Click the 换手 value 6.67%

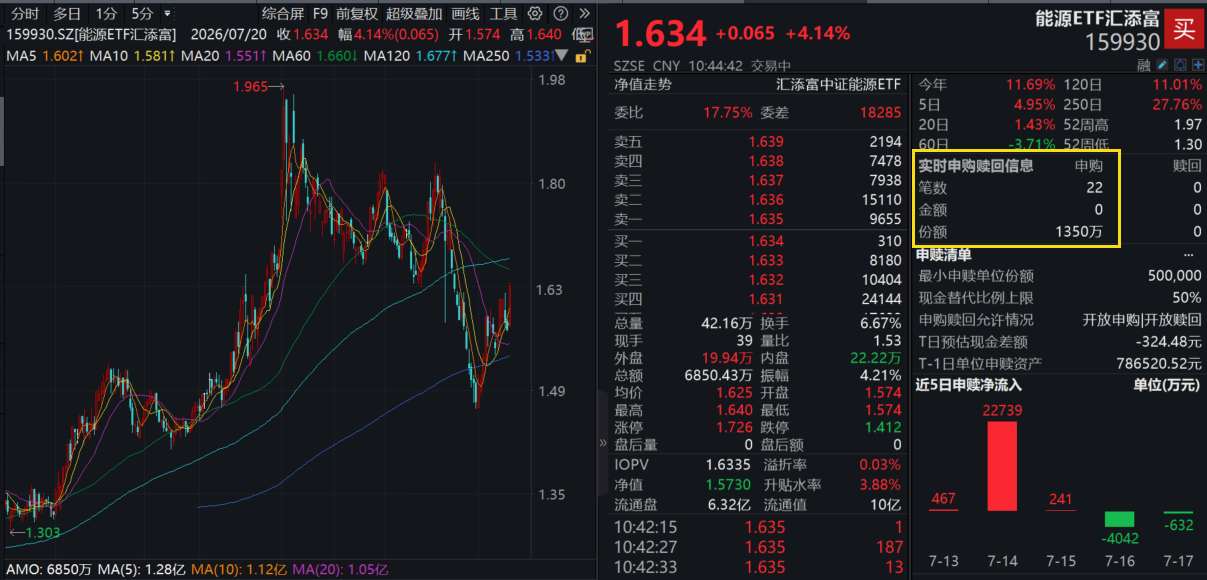point(881,323)
